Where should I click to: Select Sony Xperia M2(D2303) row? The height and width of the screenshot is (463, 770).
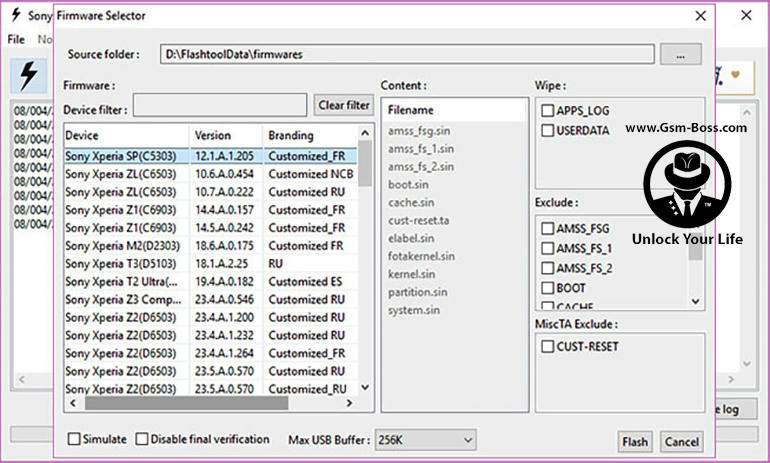211,246
